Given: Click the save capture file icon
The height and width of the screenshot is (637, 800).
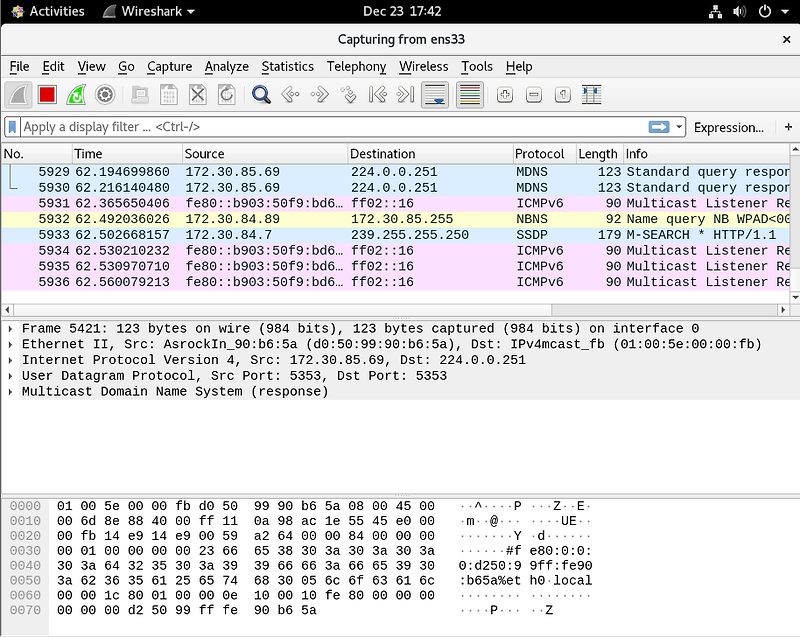Looking at the screenshot, I should click(x=169, y=95).
